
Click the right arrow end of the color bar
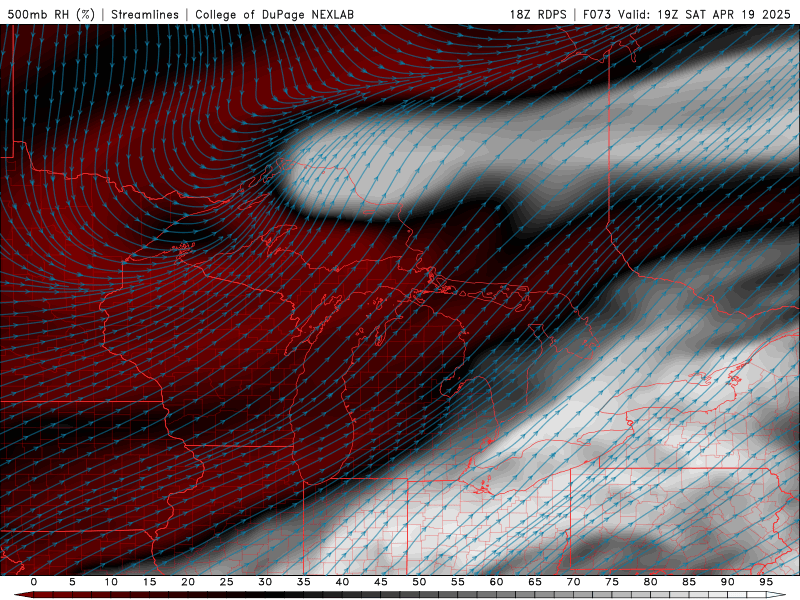(x=778, y=595)
